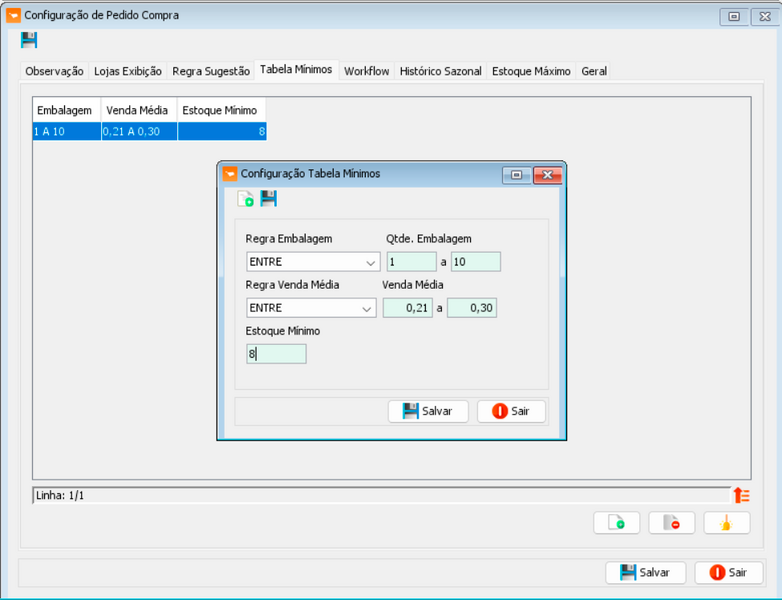Viewport: 782px width, 600px height.
Task: Select the grid cell '1 A 10'
Action: (67, 132)
